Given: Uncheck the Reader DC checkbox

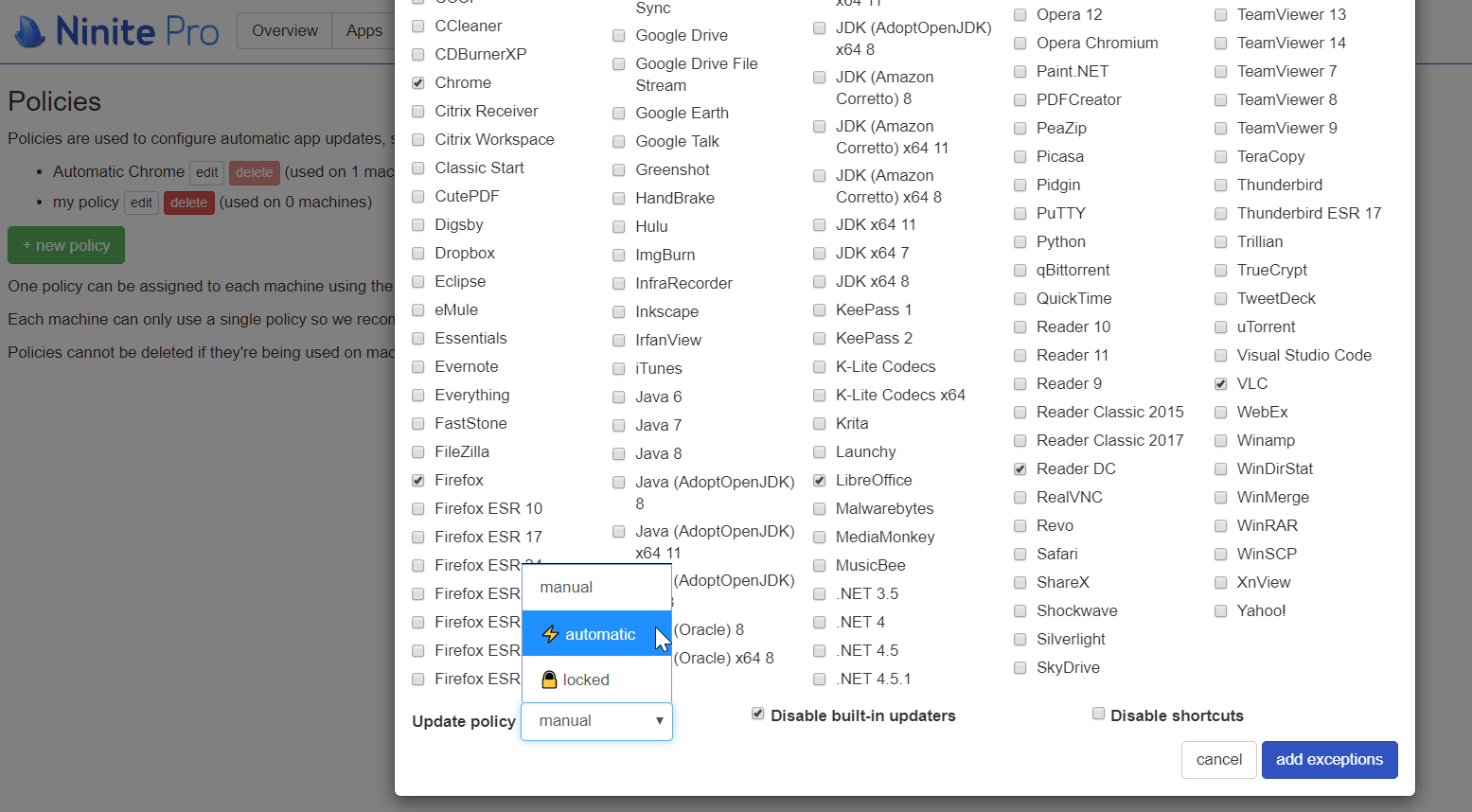Looking at the screenshot, I should [1020, 469].
